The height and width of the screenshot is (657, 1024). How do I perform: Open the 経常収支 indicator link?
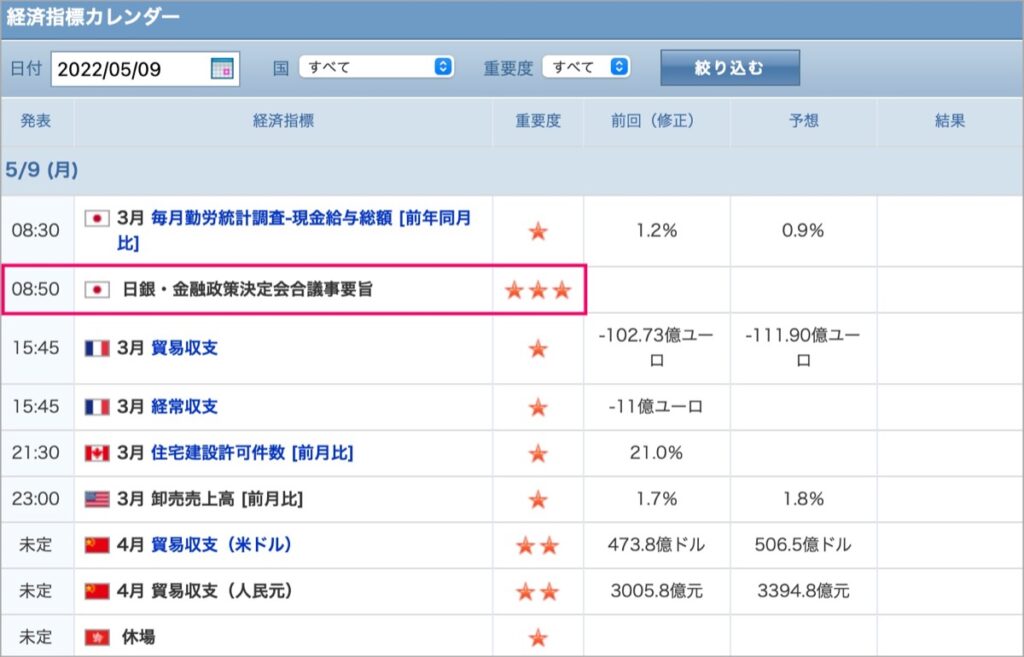coord(184,407)
